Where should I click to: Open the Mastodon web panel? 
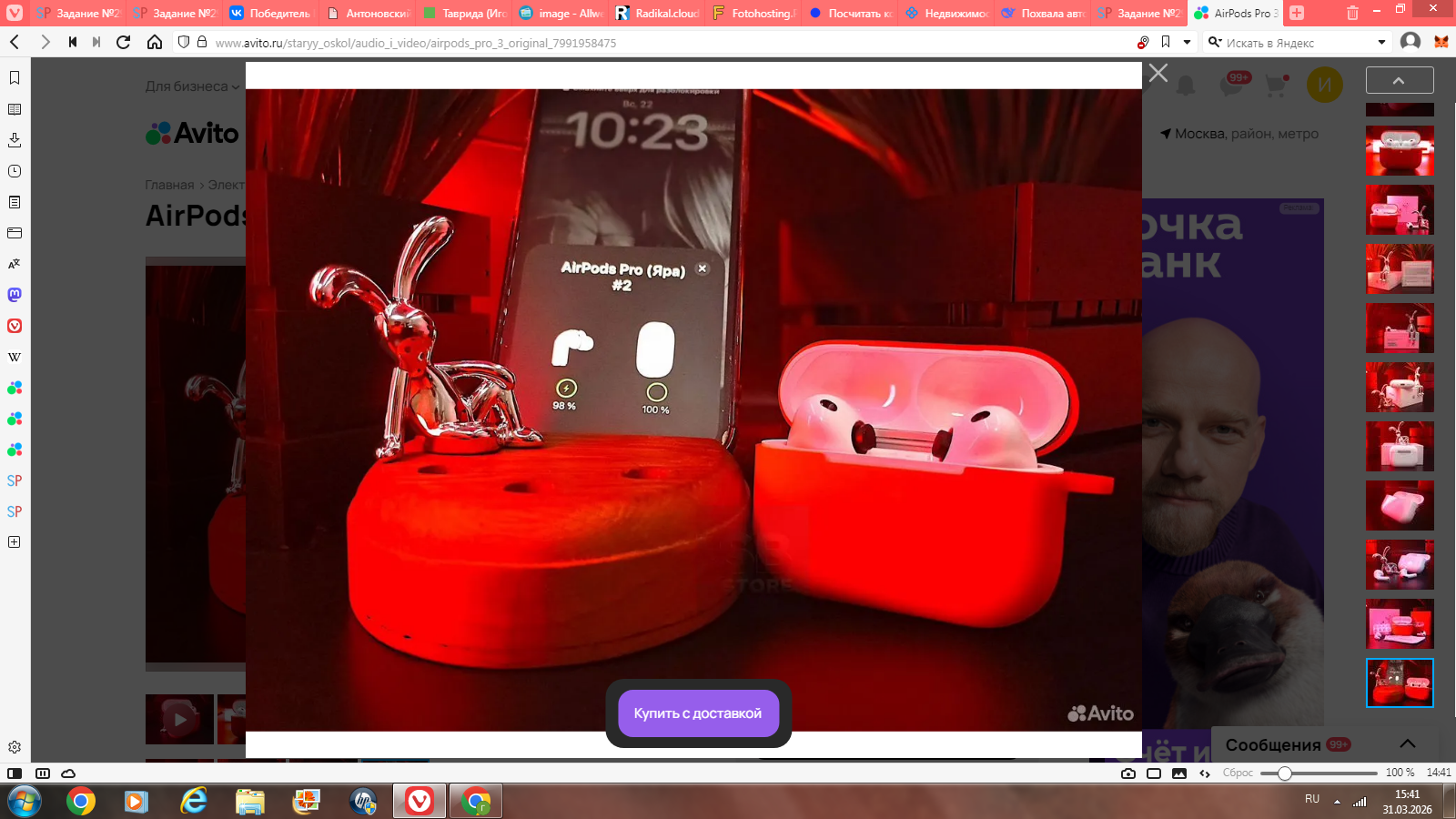coord(15,295)
